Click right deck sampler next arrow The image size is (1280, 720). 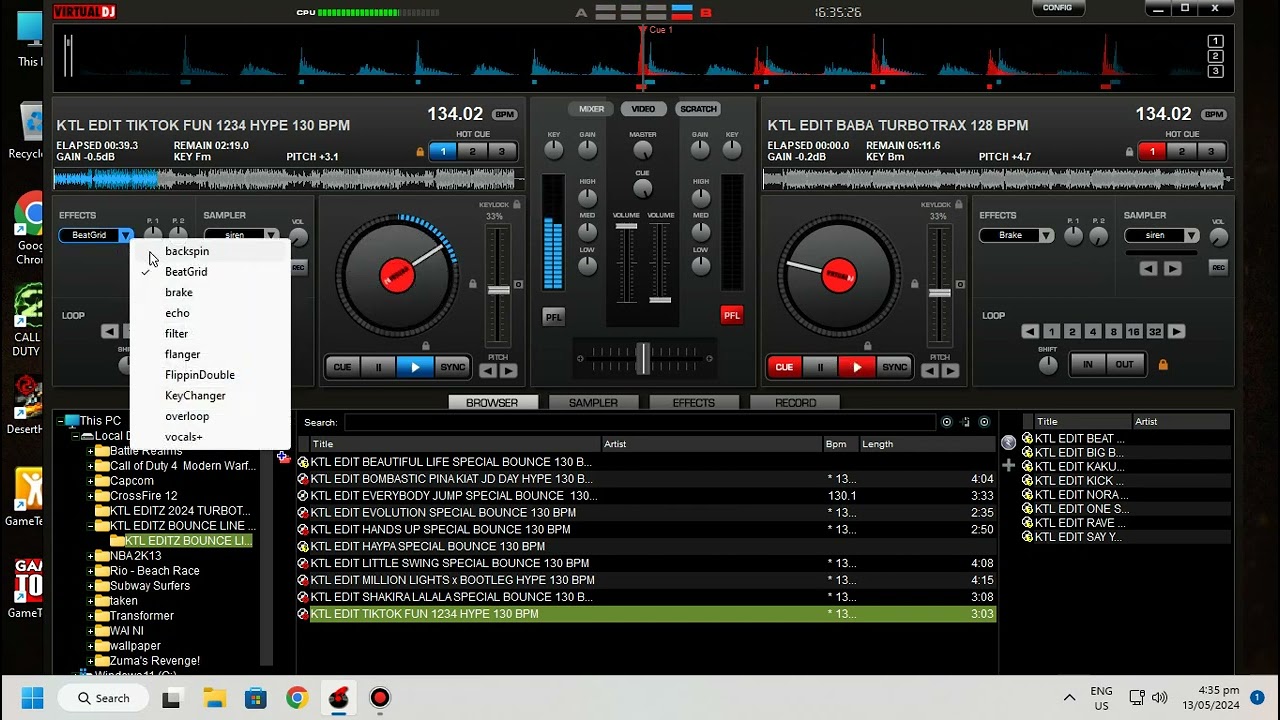click(x=1173, y=268)
